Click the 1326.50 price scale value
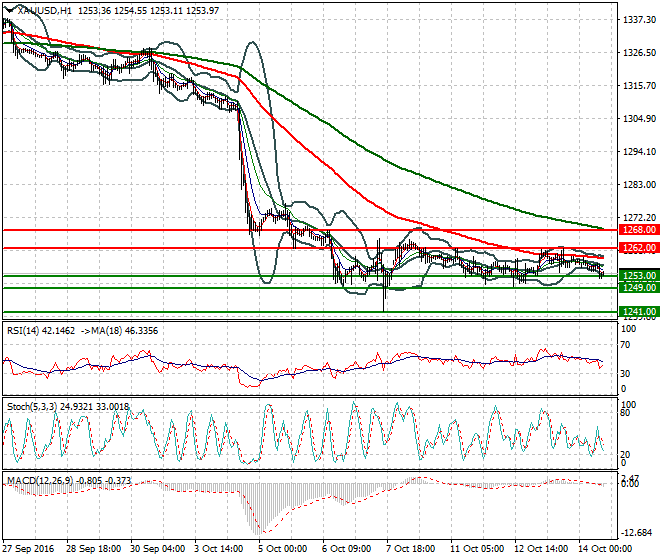Viewport: 660px width, 560px height. click(x=639, y=53)
